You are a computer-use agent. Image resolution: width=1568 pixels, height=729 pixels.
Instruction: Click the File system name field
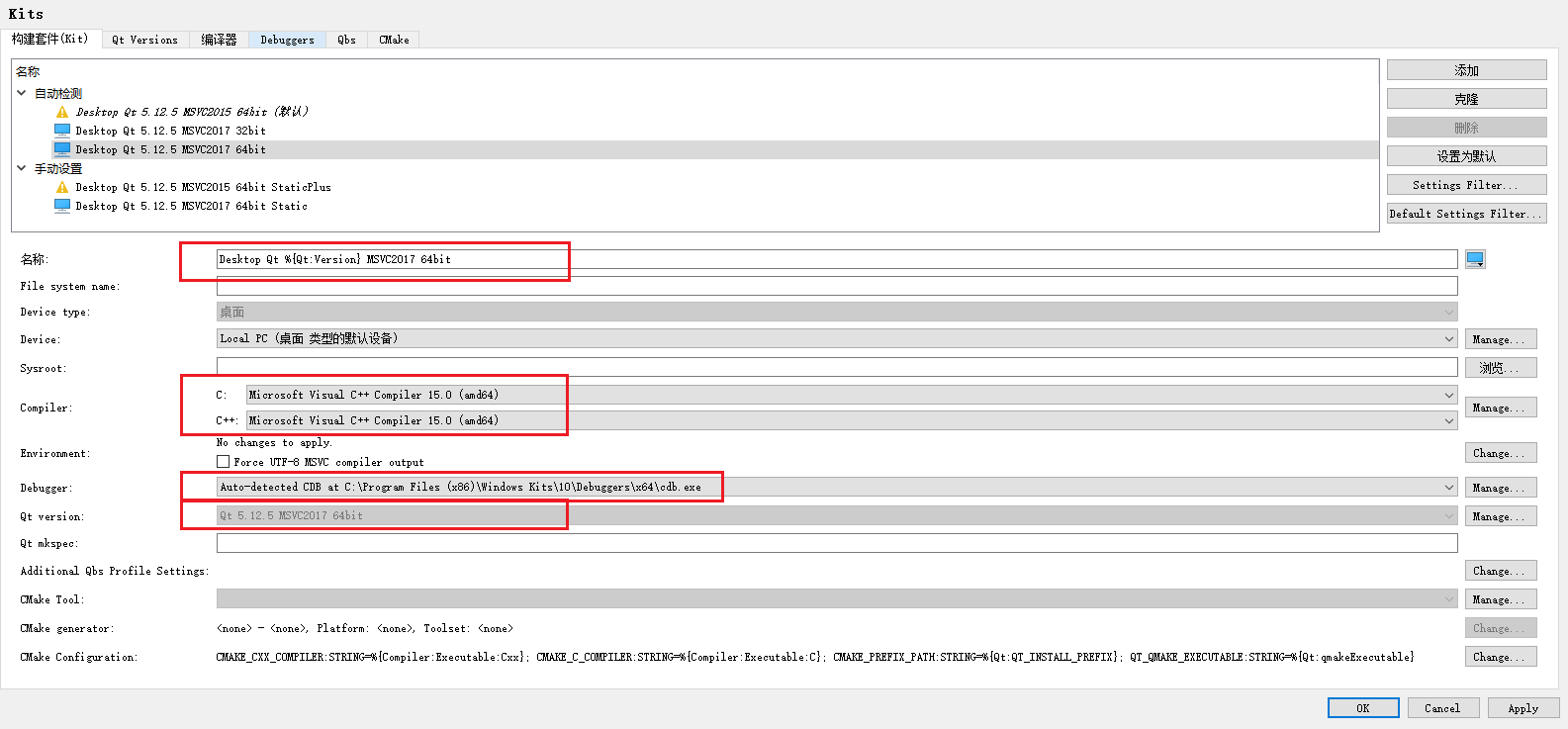click(x=837, y=286)
